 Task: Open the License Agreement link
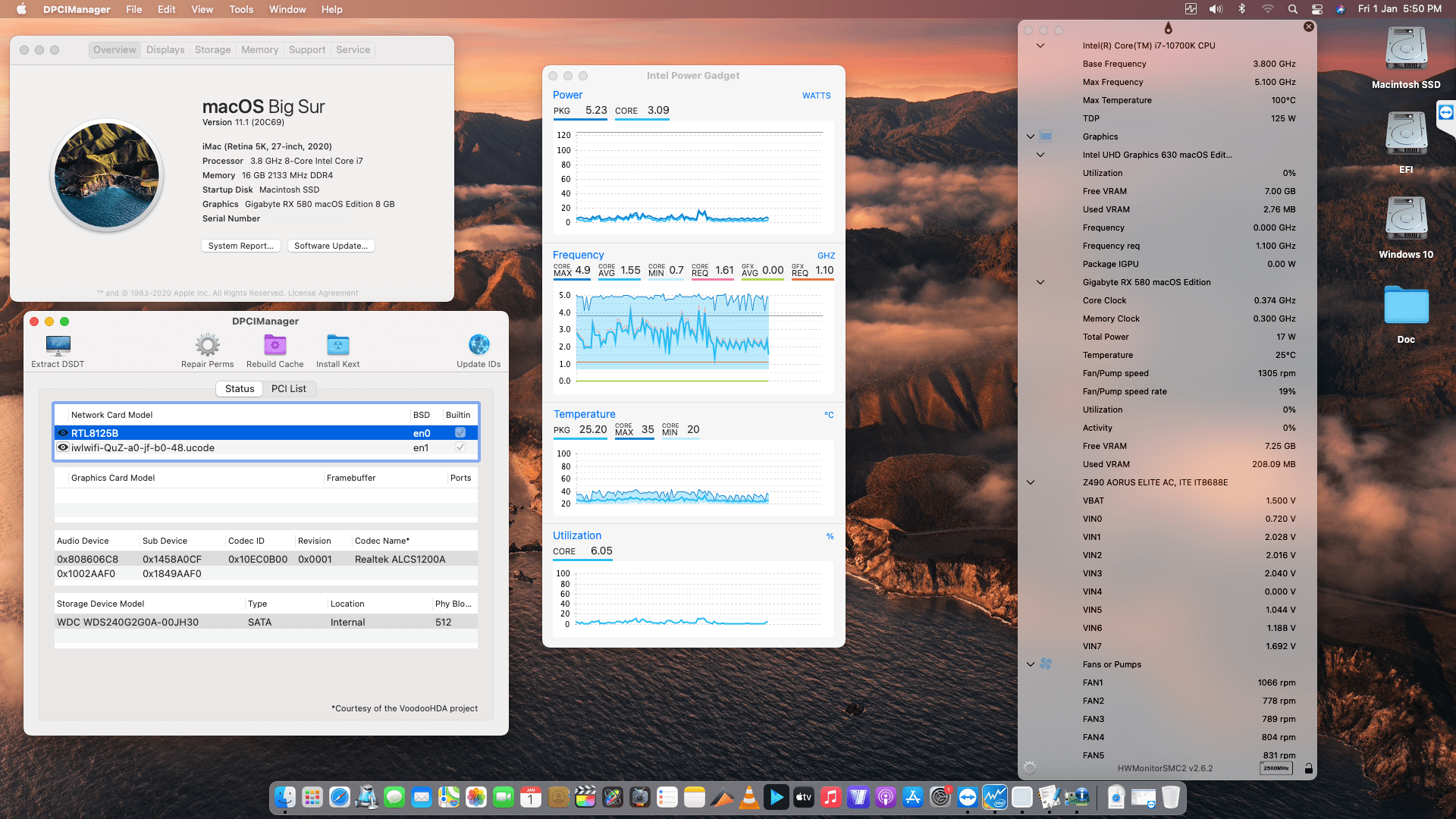tap(323, 293)
